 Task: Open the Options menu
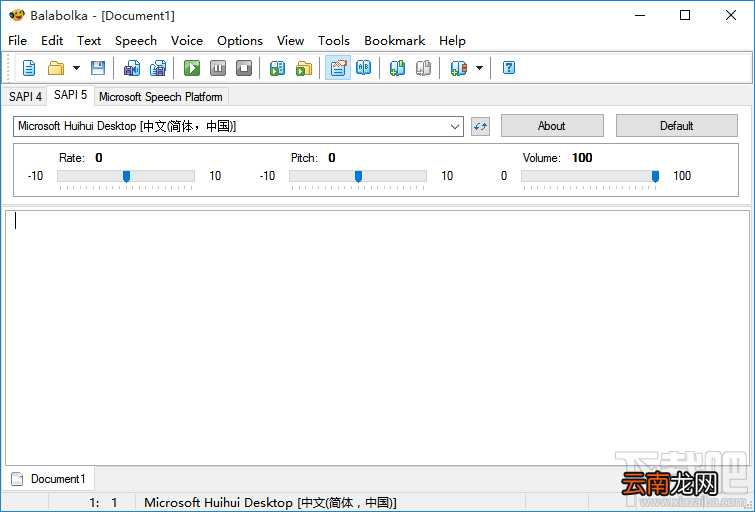pyautogui.click(x=240, y=41)
